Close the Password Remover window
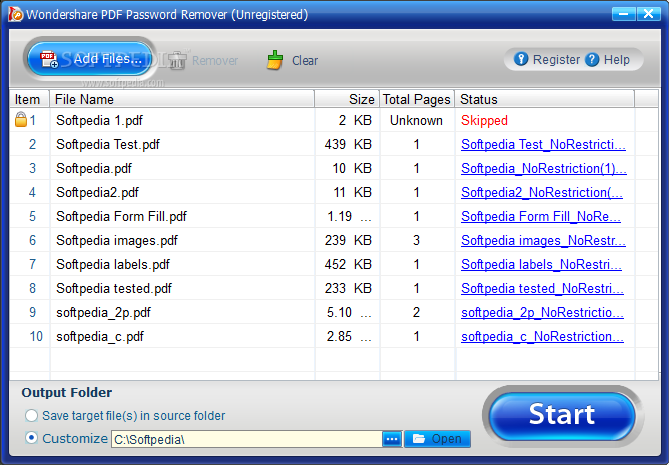 pyautogui.click(x=649, y=14)
